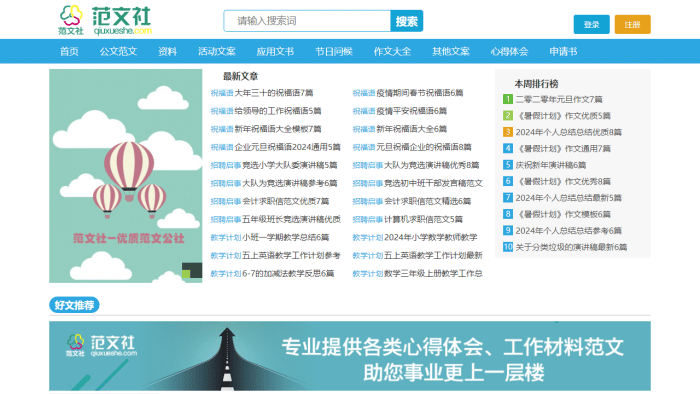Open article 计算机求职信范文5篇

pyautogui.click(x=424, y=219)
